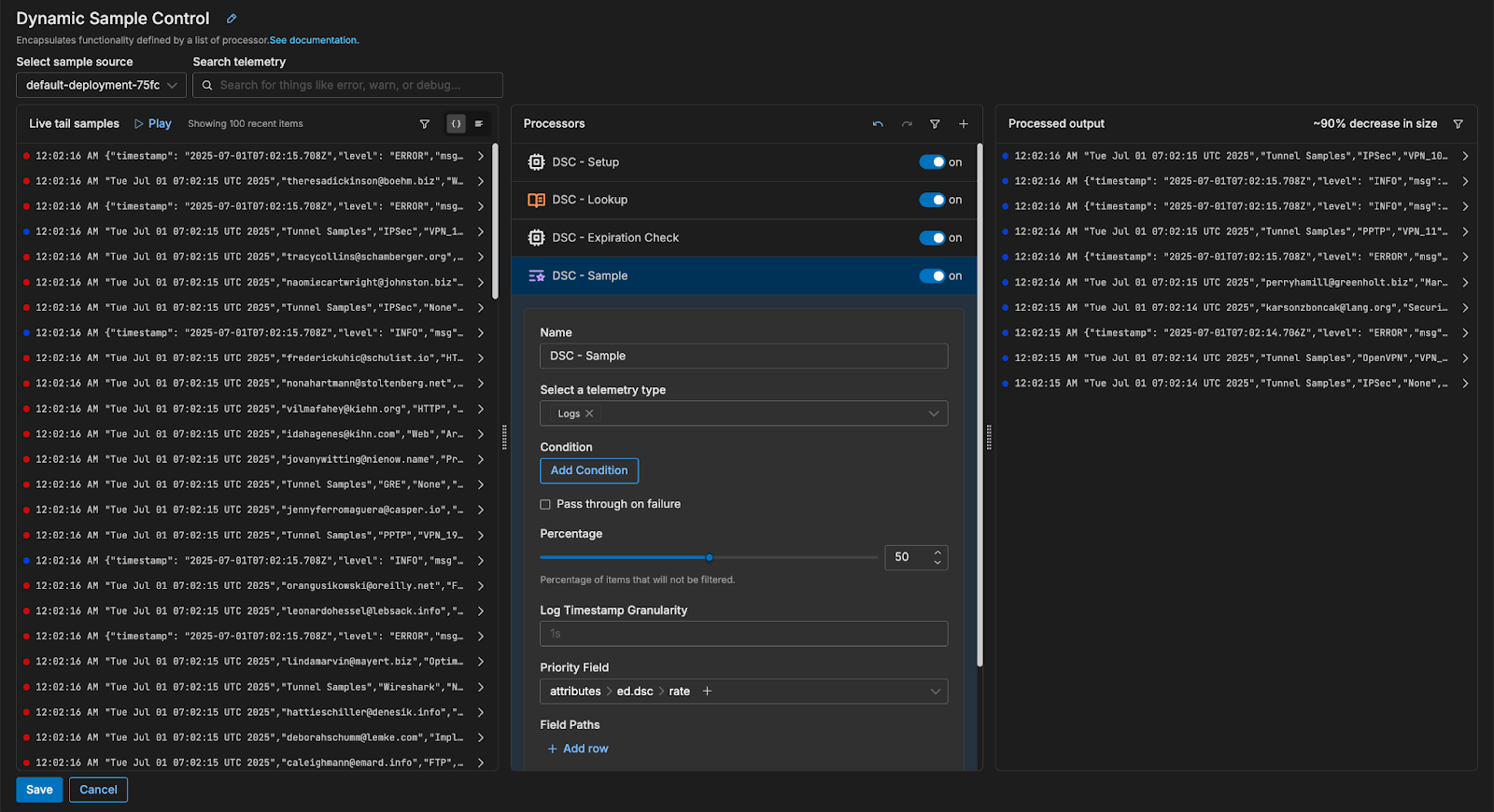Add a processor with the plus icon
Viewport: 1494px width, 812px height.
coord(964,124)
